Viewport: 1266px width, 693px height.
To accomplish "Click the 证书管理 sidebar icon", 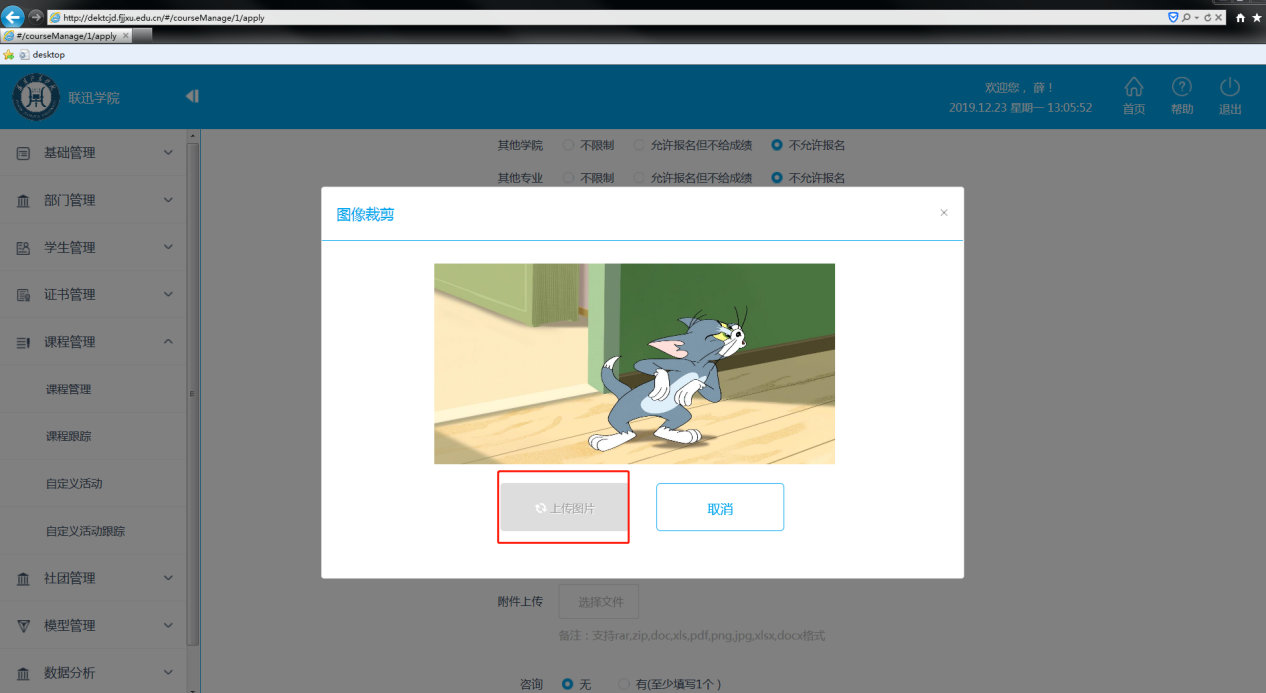I will [x=23, y=295].
